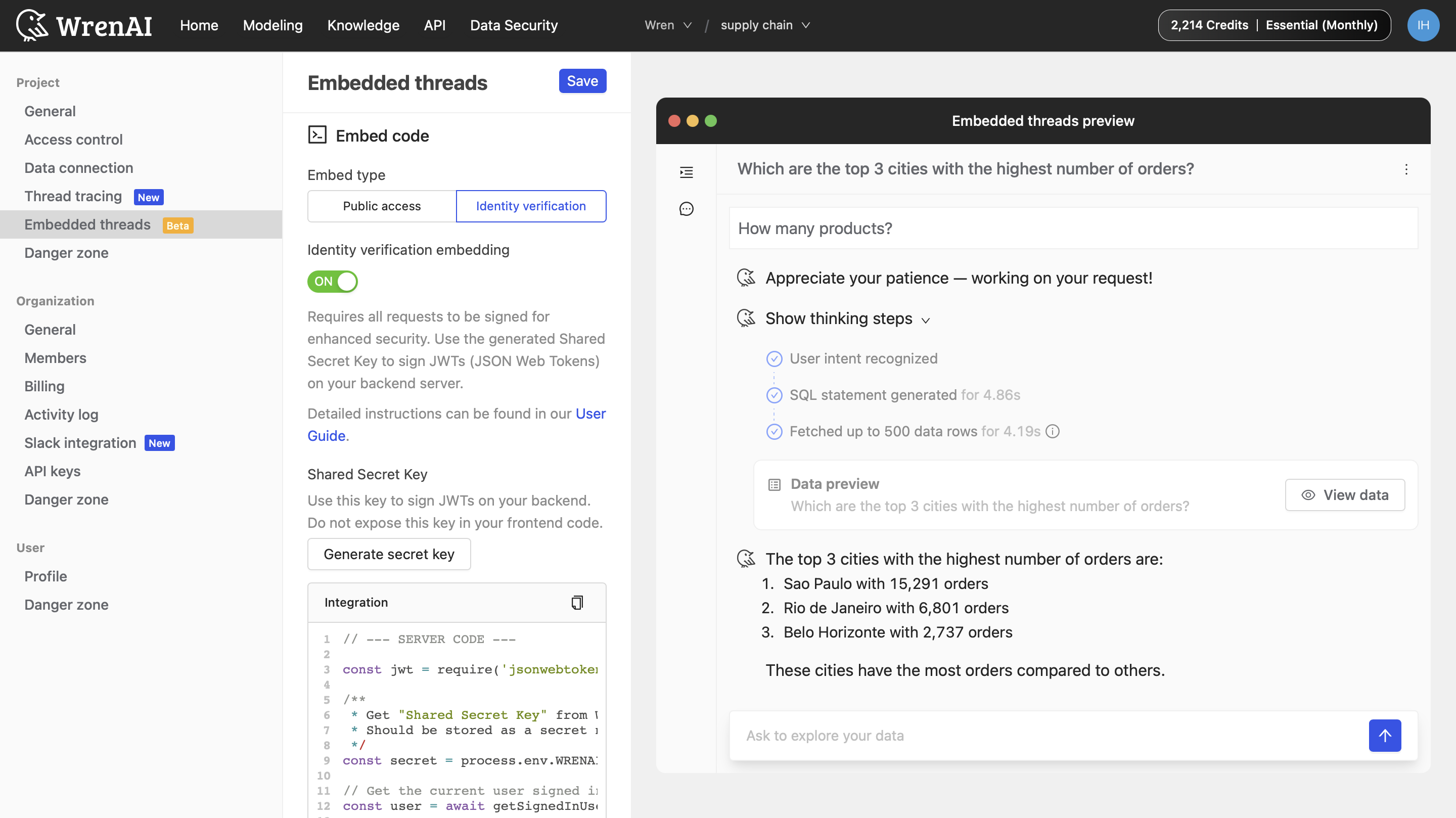
Task: Select Thread tracing in the sidebar
Action: click(x=73, y=196)
